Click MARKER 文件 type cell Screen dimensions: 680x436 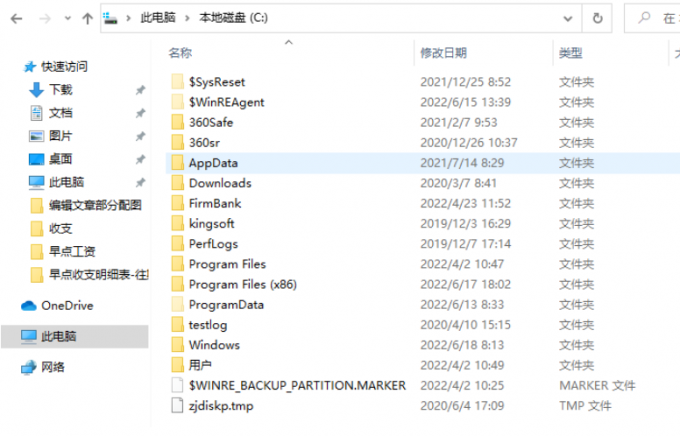tap(597, 385)
